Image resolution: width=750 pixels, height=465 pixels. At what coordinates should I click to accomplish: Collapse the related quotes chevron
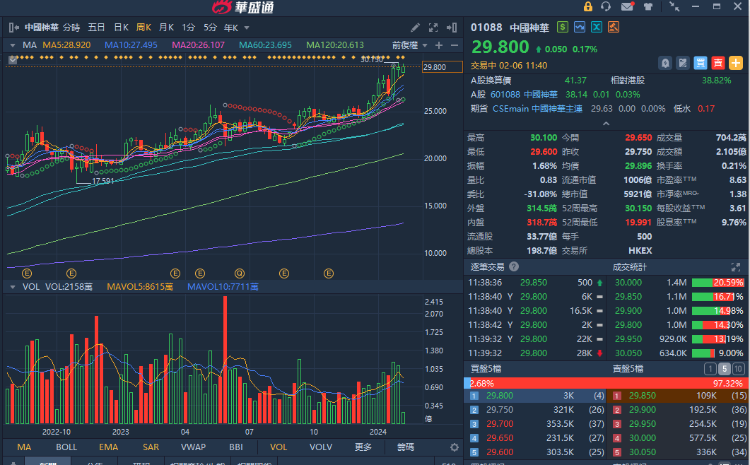(606, 123)
